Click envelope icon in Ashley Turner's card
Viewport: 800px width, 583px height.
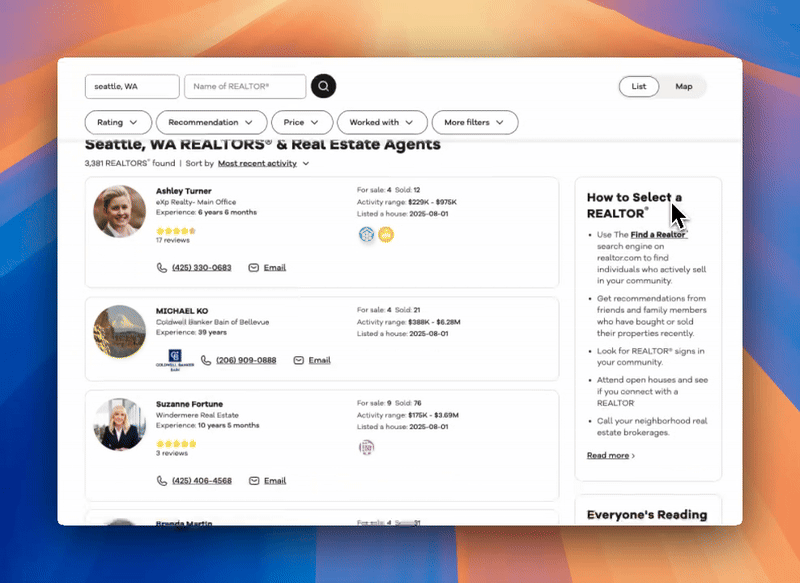click(254, 268)
